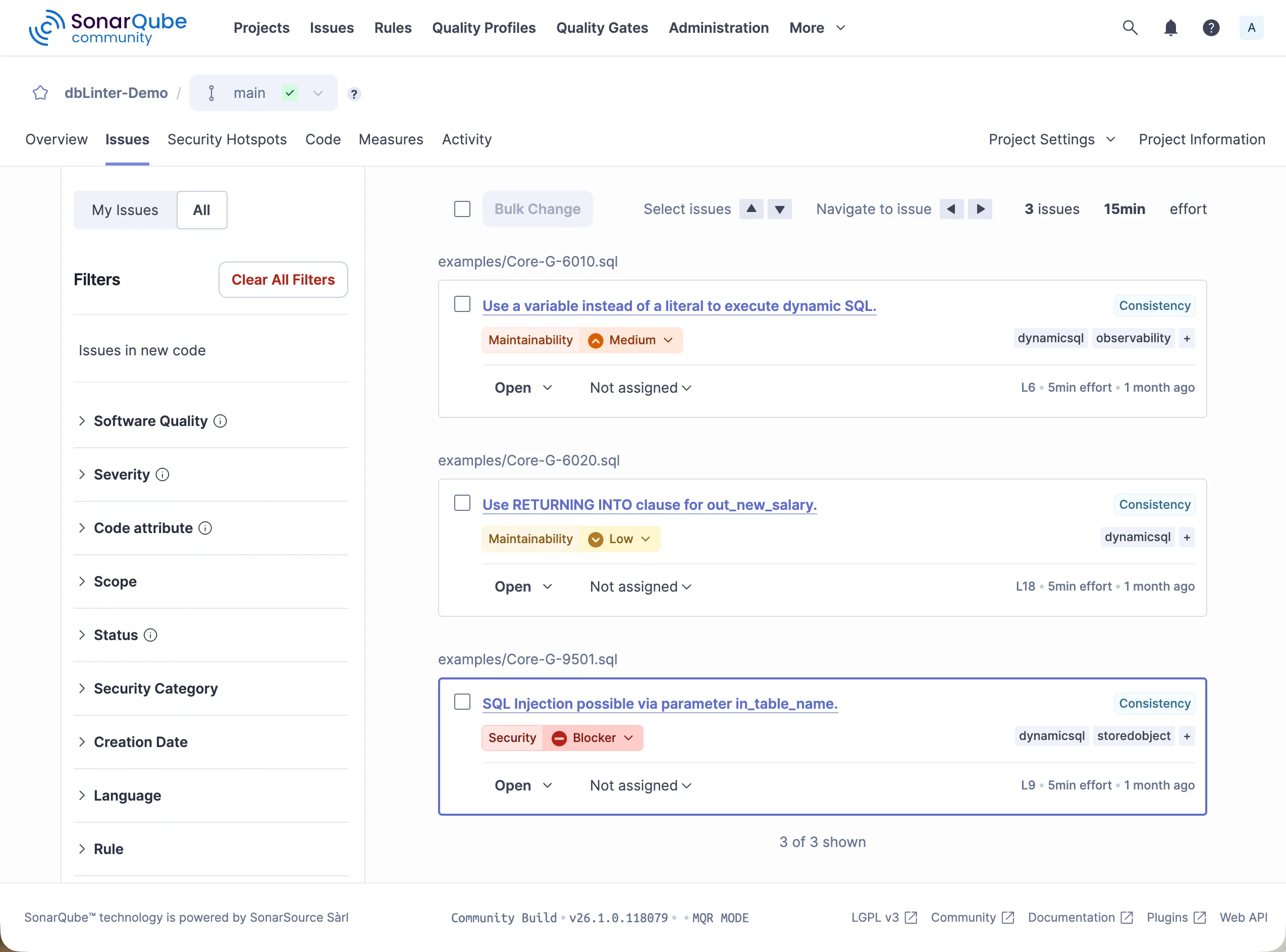The width and height of the screenshot is (1286, 952).
Task: Open the dynamic SQL literal issue link
Action: 679,306
